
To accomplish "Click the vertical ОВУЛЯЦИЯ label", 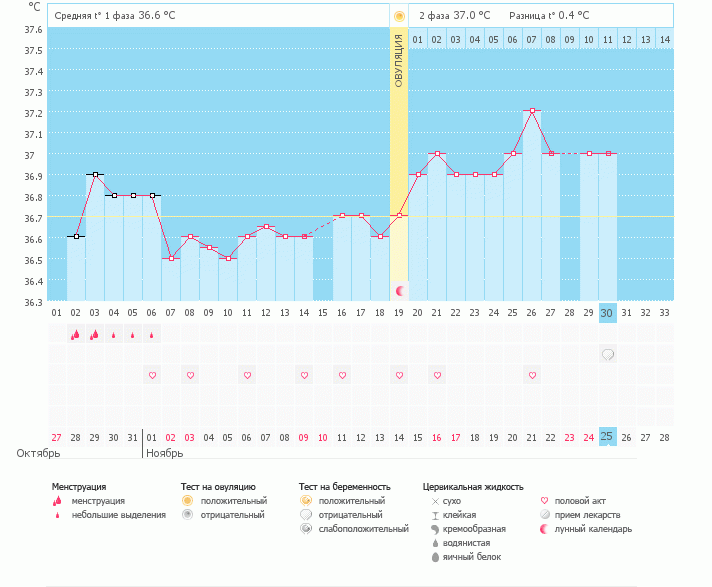I will point(399,62).
